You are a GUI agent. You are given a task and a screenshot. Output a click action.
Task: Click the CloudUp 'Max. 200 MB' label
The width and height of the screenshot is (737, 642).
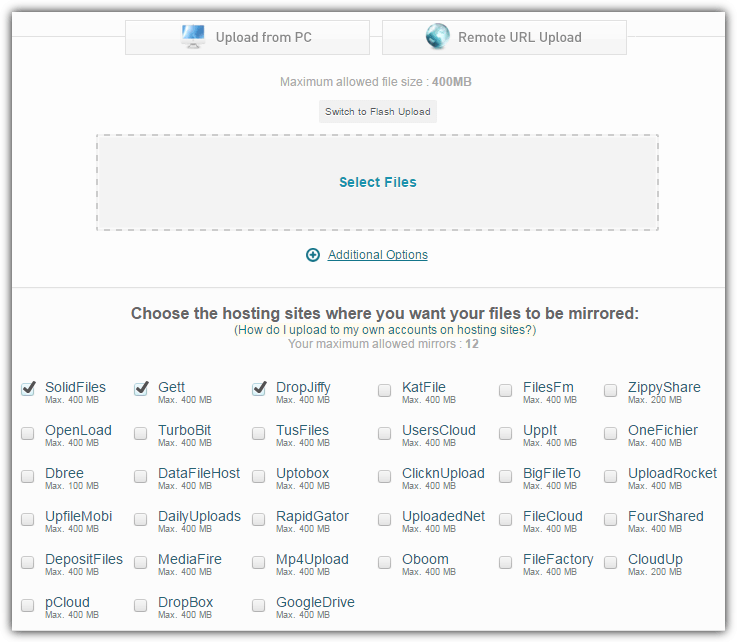(655, 572)
